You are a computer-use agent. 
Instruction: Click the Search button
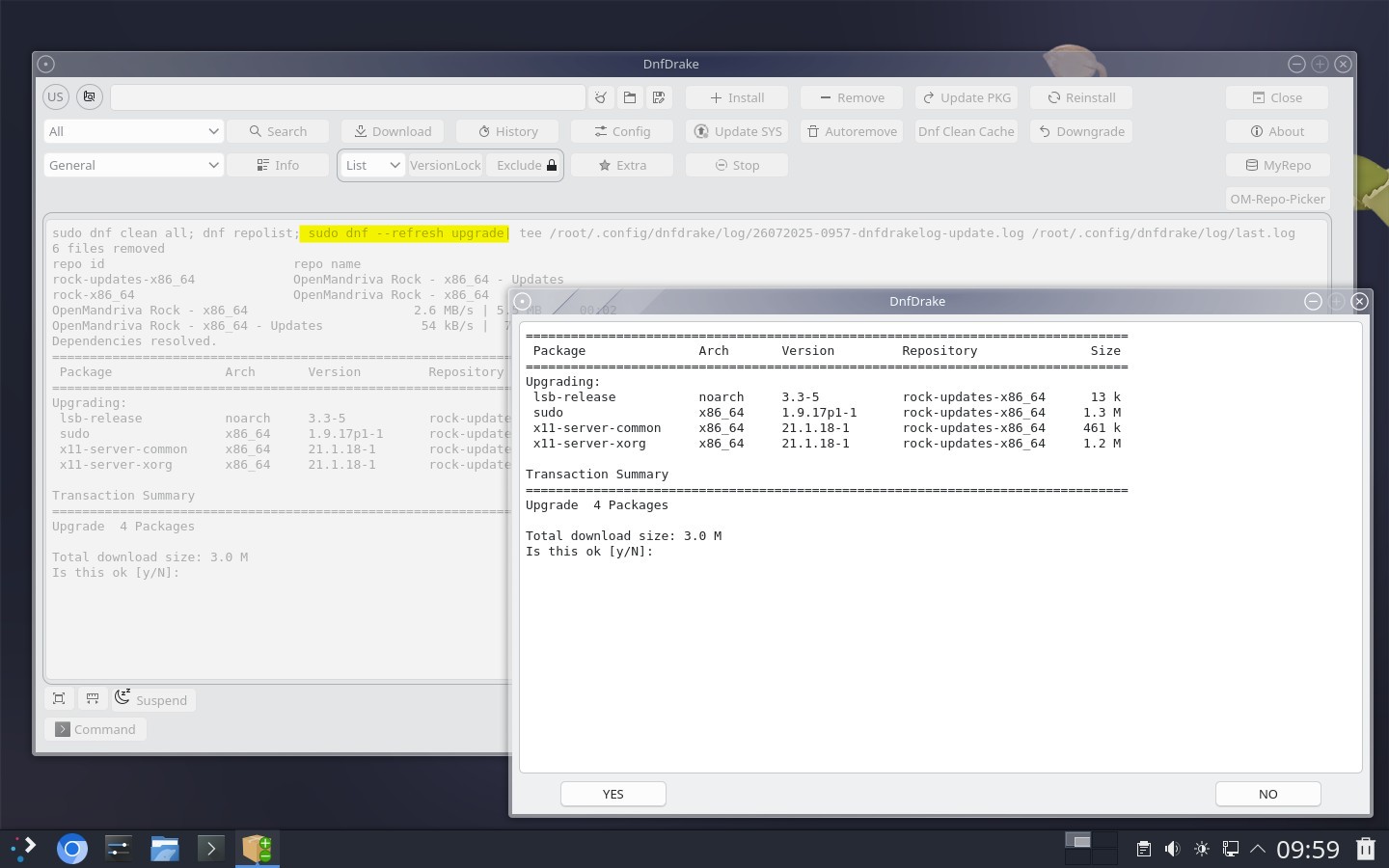[278, 131]
